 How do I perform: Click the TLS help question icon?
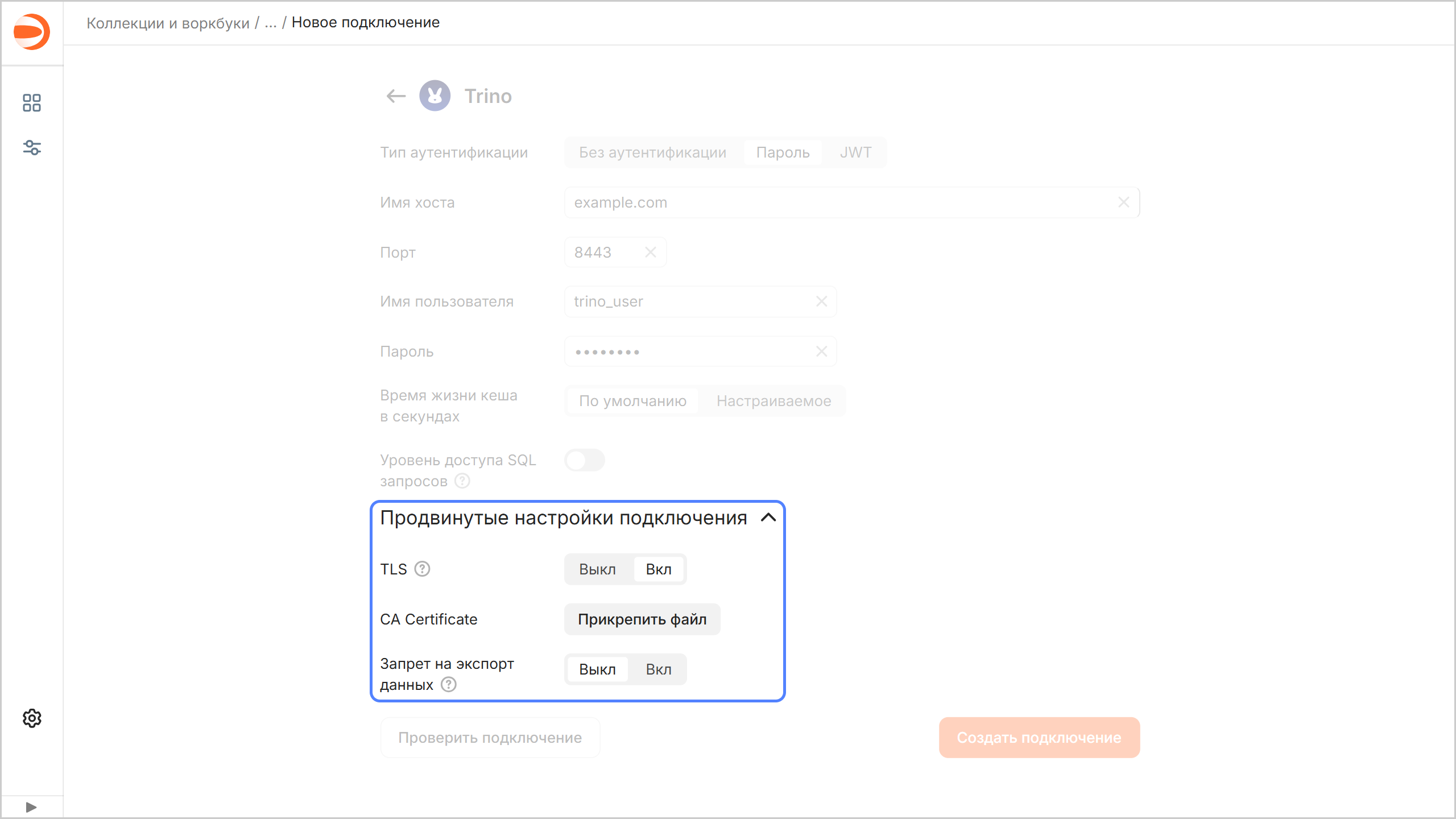click(422, 569)
